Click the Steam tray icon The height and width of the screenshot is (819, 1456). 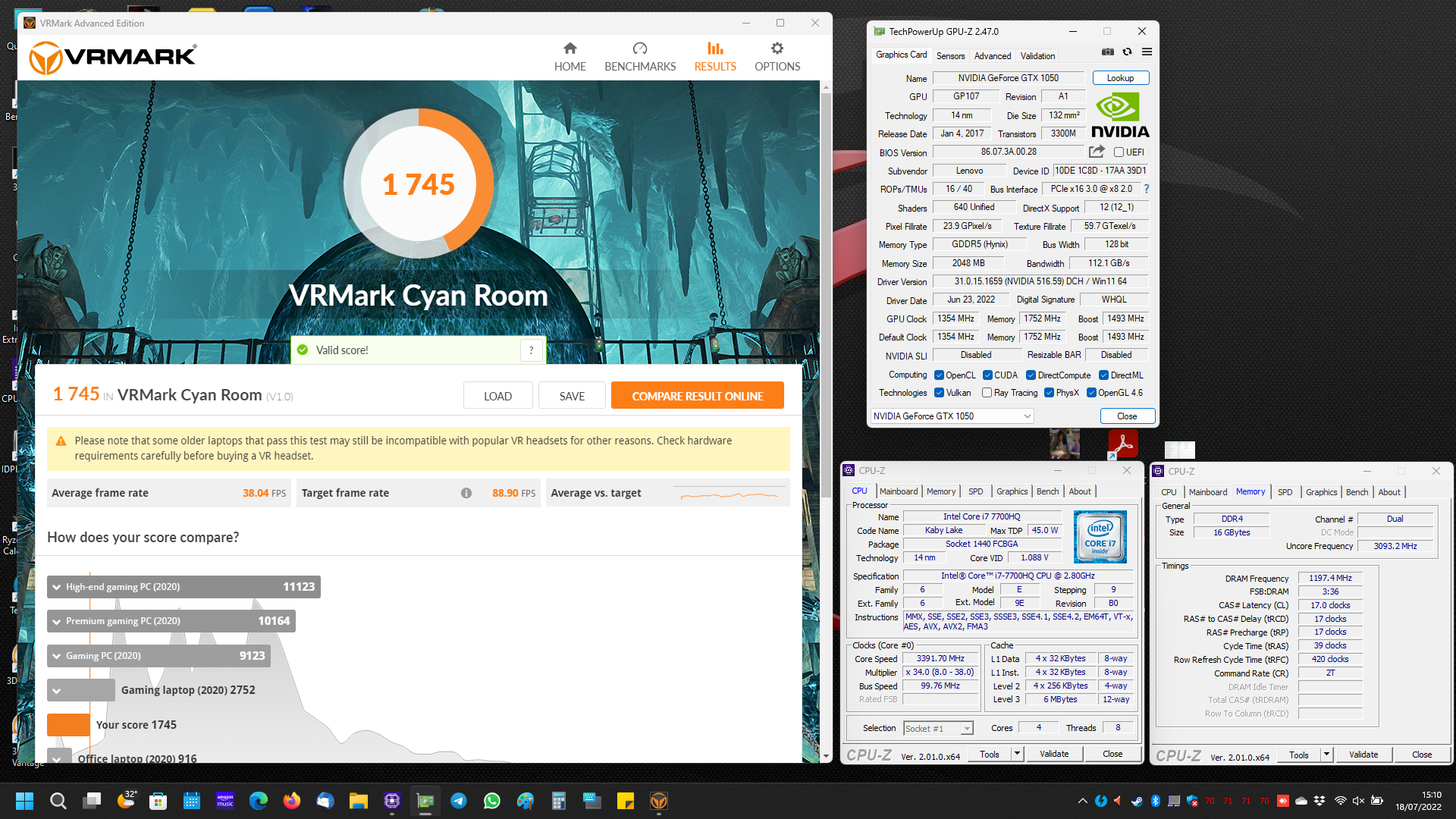(x=1137, y=801)
